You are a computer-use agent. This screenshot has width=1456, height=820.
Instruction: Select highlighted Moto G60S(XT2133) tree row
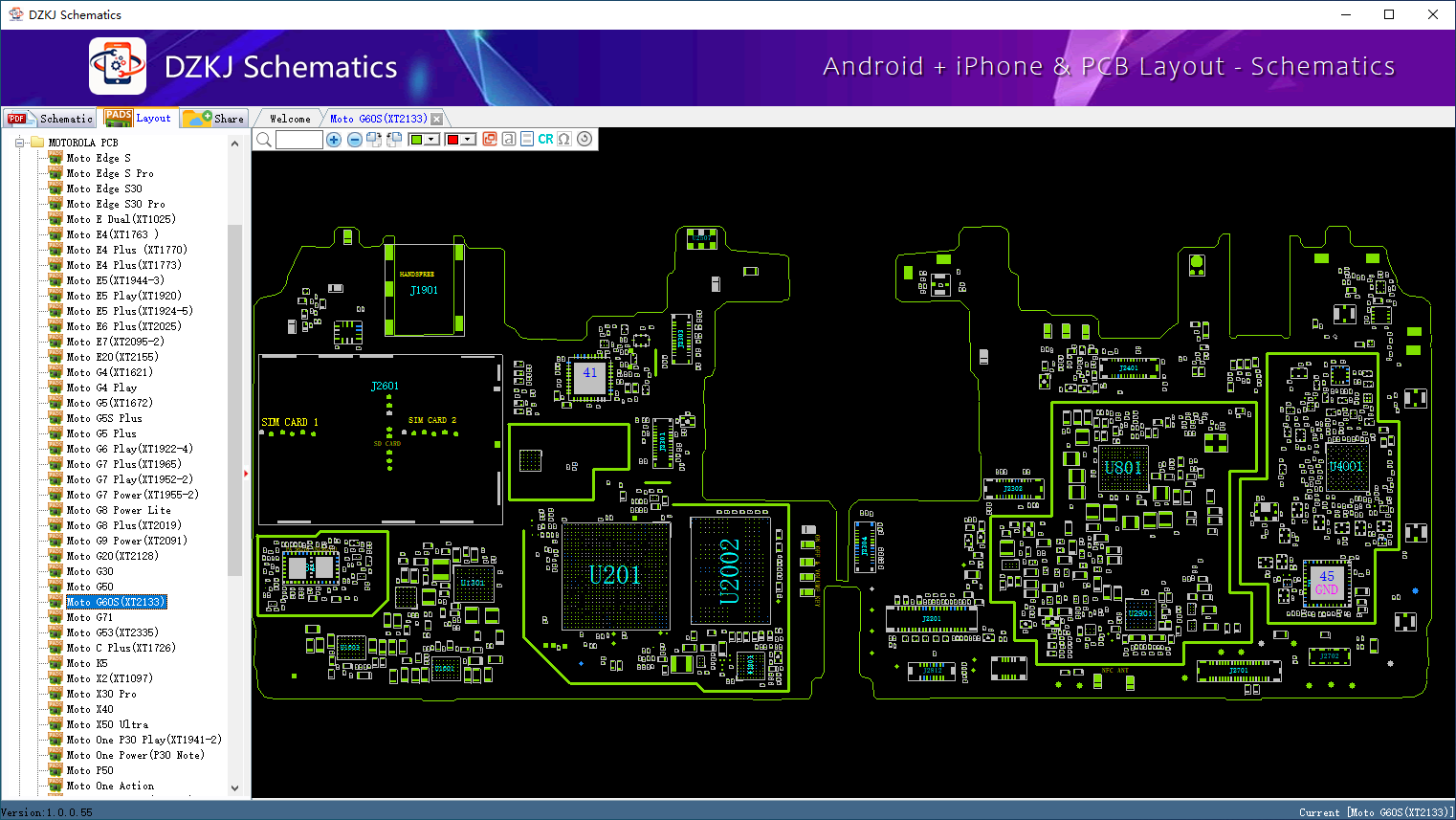pyautogui.click(x=116, y=602)
